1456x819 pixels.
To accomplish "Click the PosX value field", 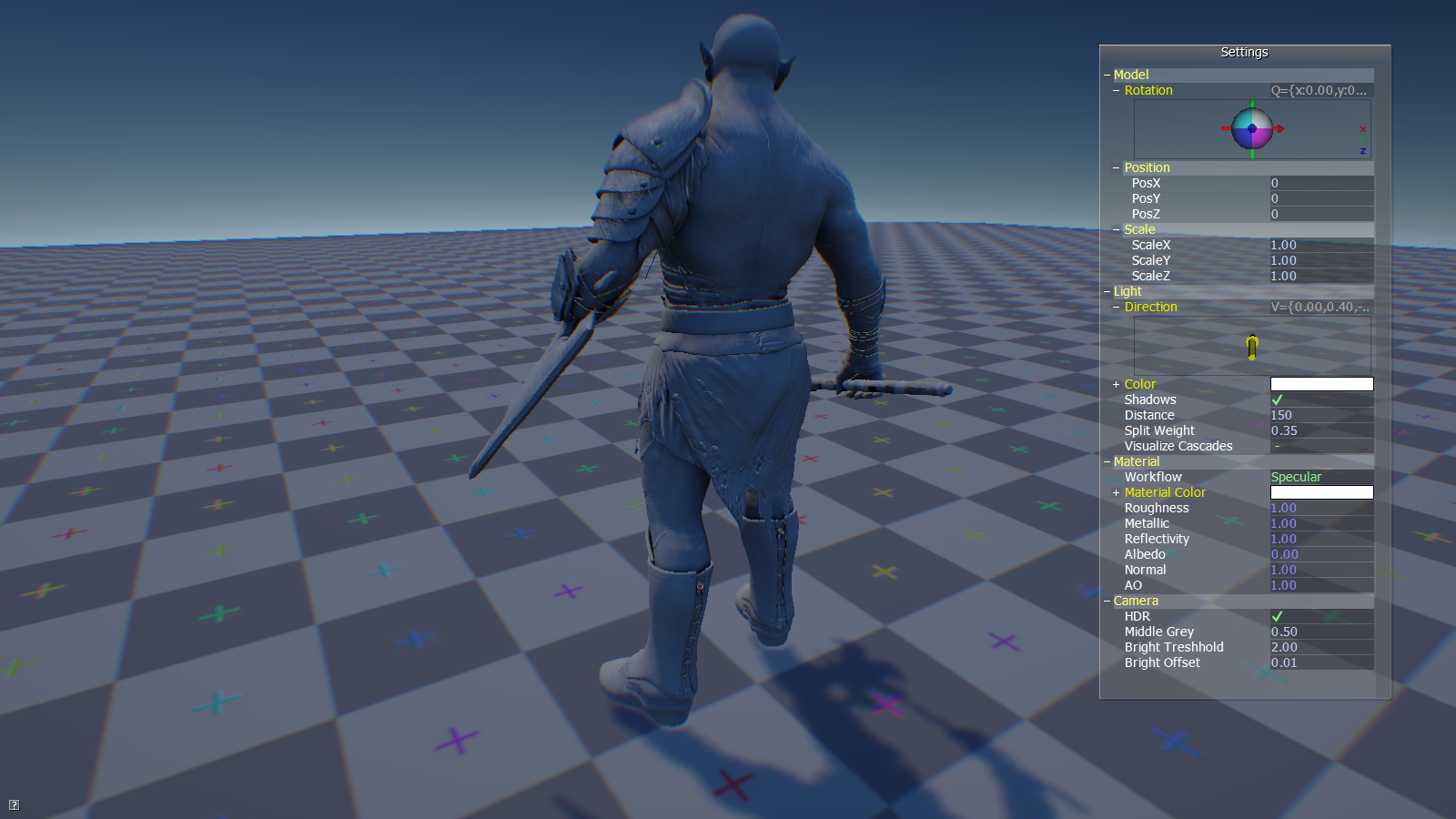I will point(1321,183).
